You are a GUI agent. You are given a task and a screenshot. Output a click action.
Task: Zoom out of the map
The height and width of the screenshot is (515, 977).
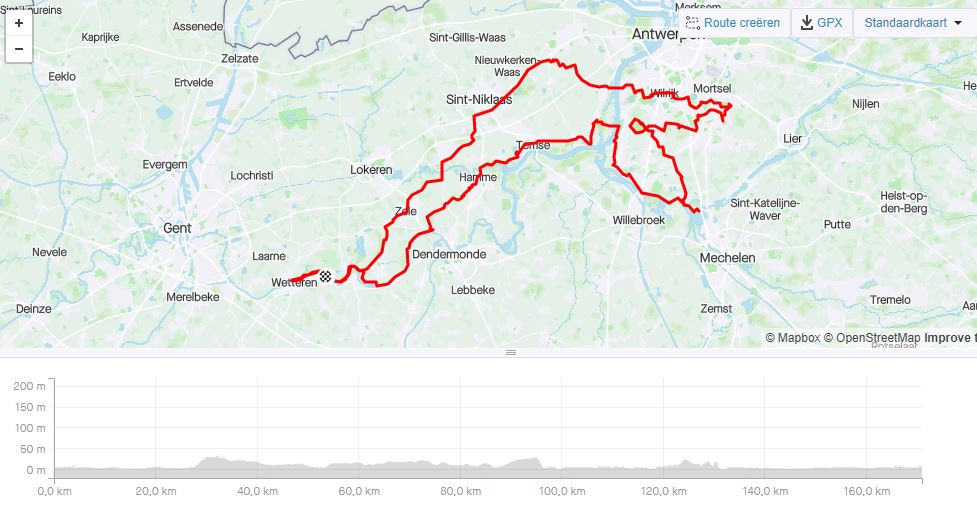(19, 49)
